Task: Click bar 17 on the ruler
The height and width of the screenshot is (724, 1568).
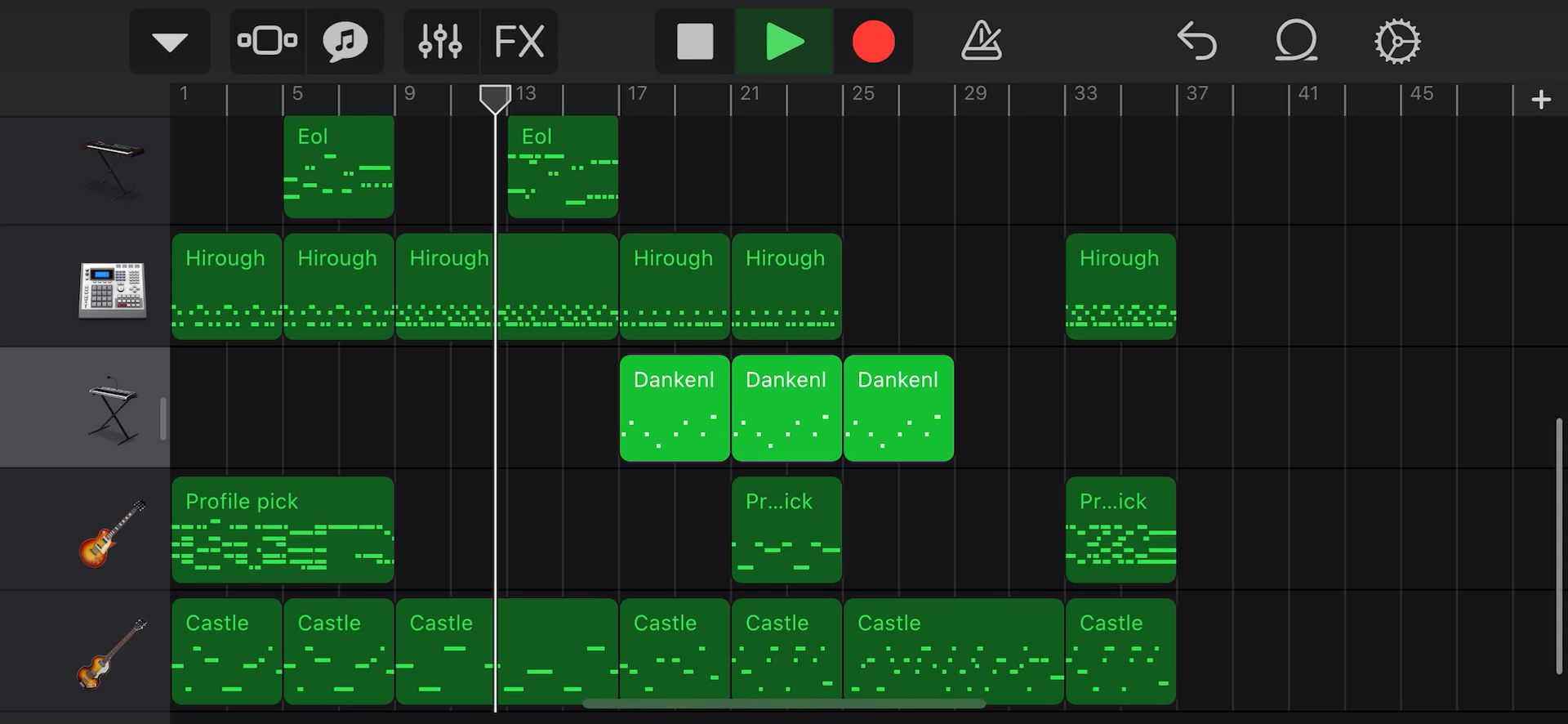Action: click(x=637, y=93)
